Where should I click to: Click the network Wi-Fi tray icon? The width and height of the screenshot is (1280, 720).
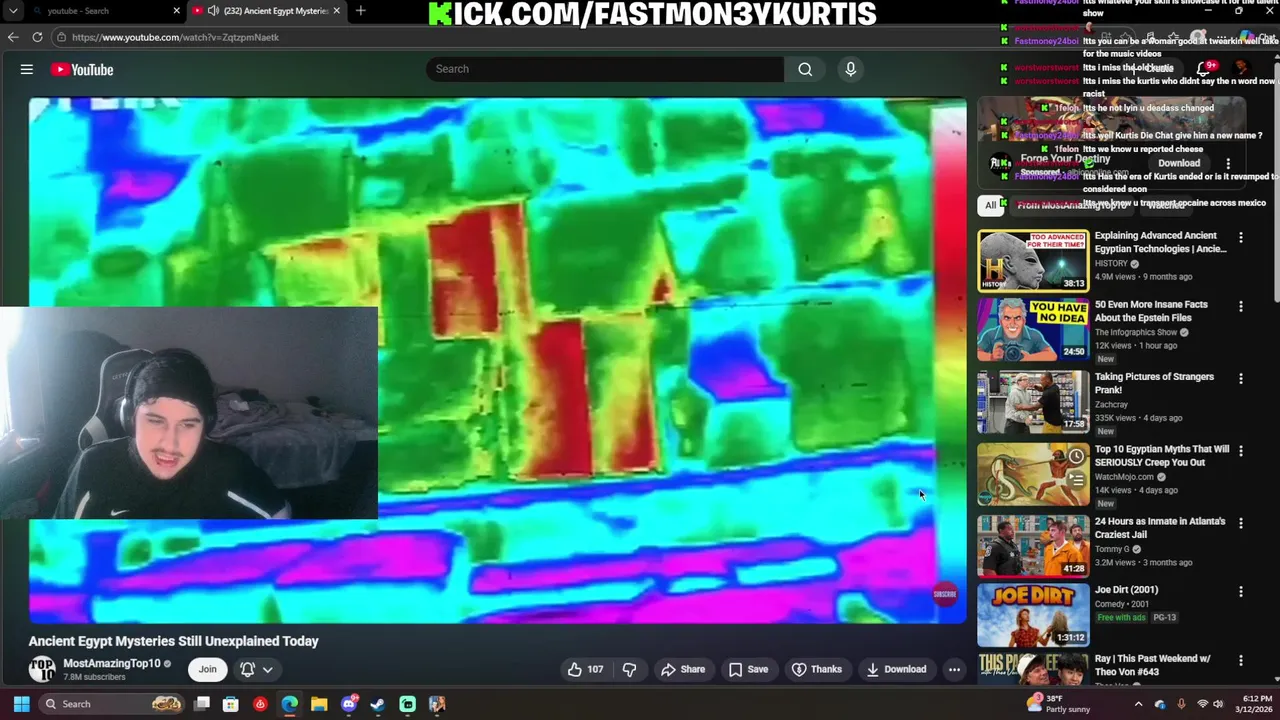click(x=1203, y=704)
